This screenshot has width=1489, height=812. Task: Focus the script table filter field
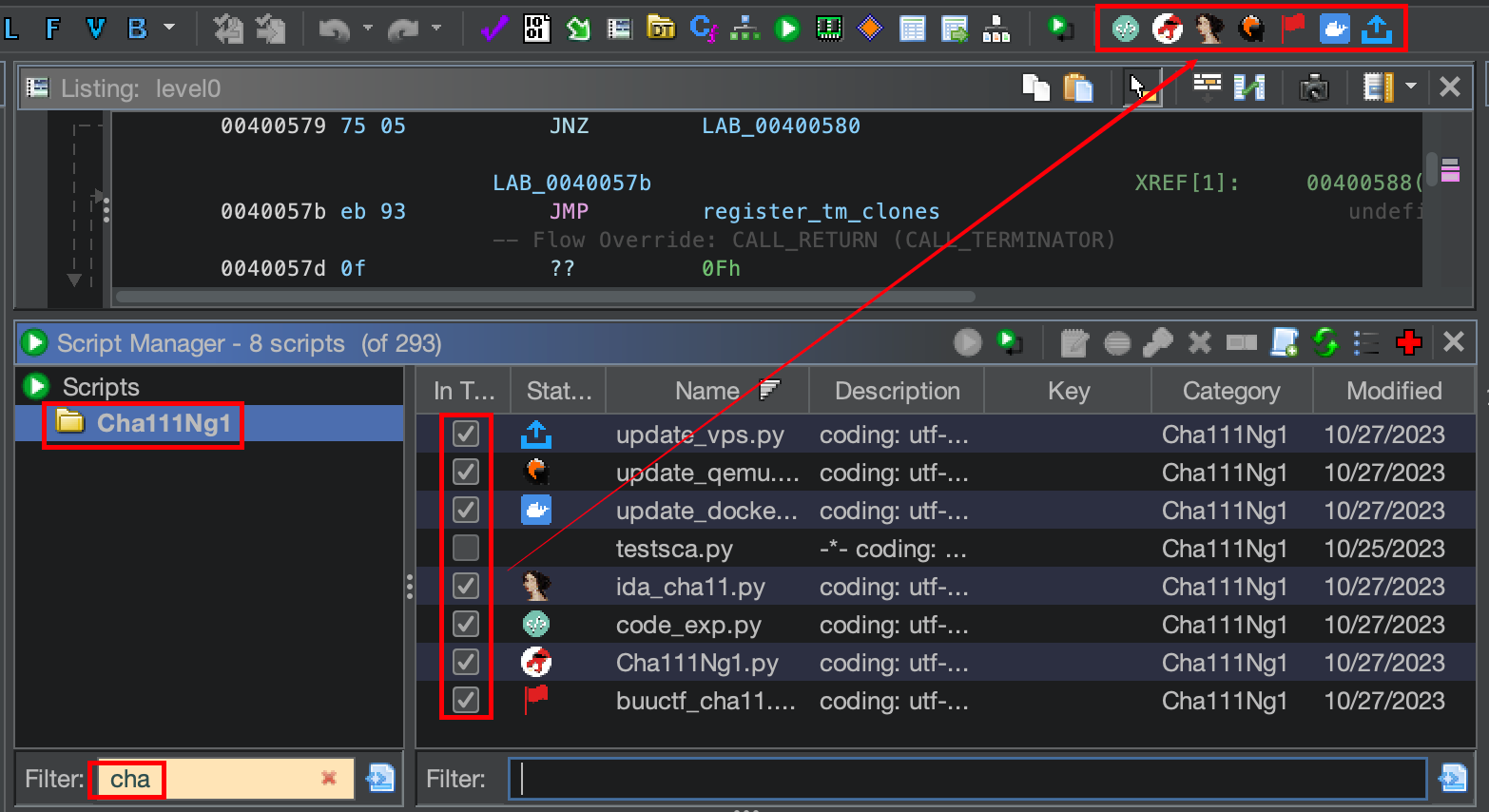coord(968,778)
